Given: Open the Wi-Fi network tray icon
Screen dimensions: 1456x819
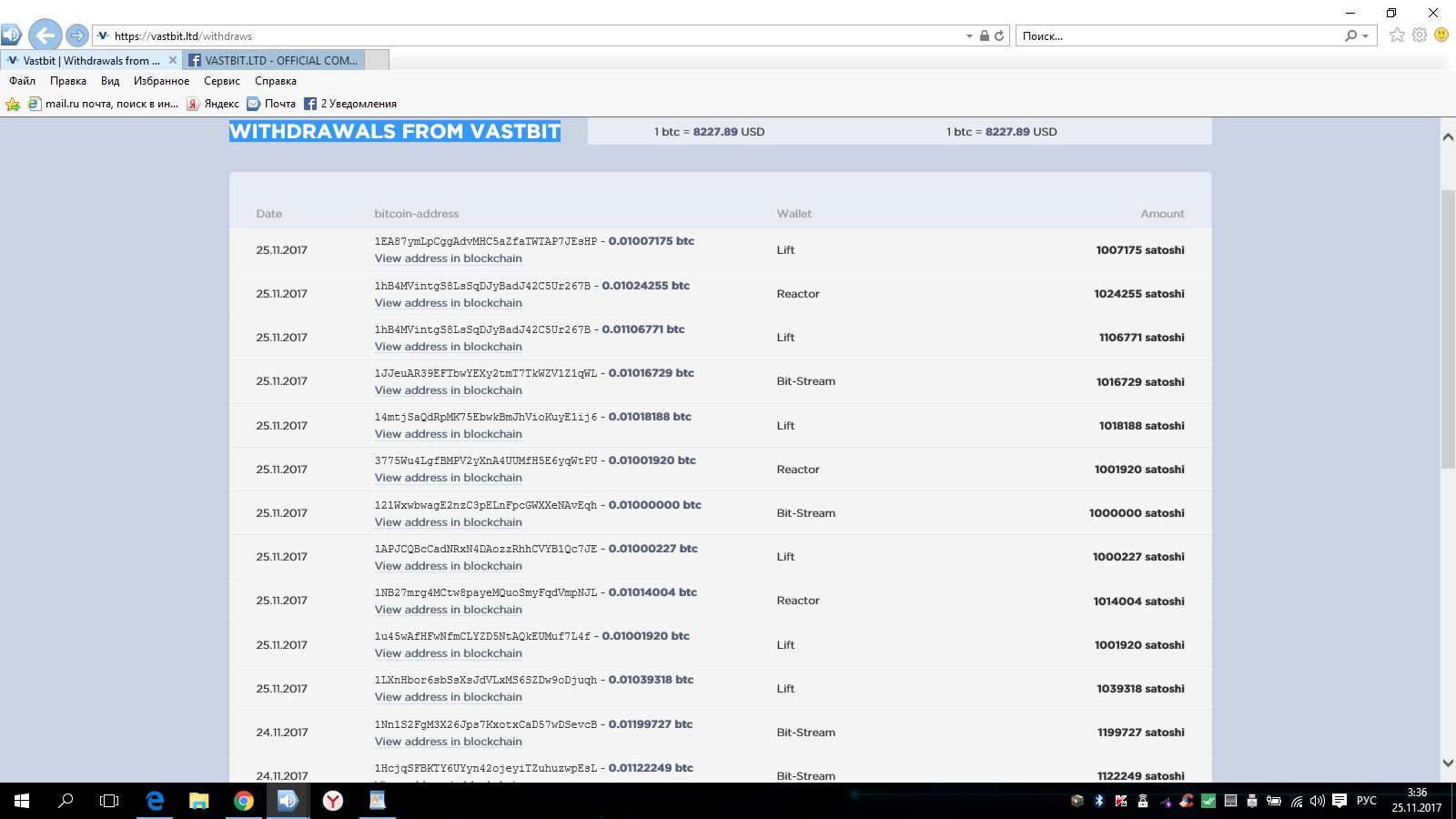Looking at the screenshot, I should (x=1297, y=801).
